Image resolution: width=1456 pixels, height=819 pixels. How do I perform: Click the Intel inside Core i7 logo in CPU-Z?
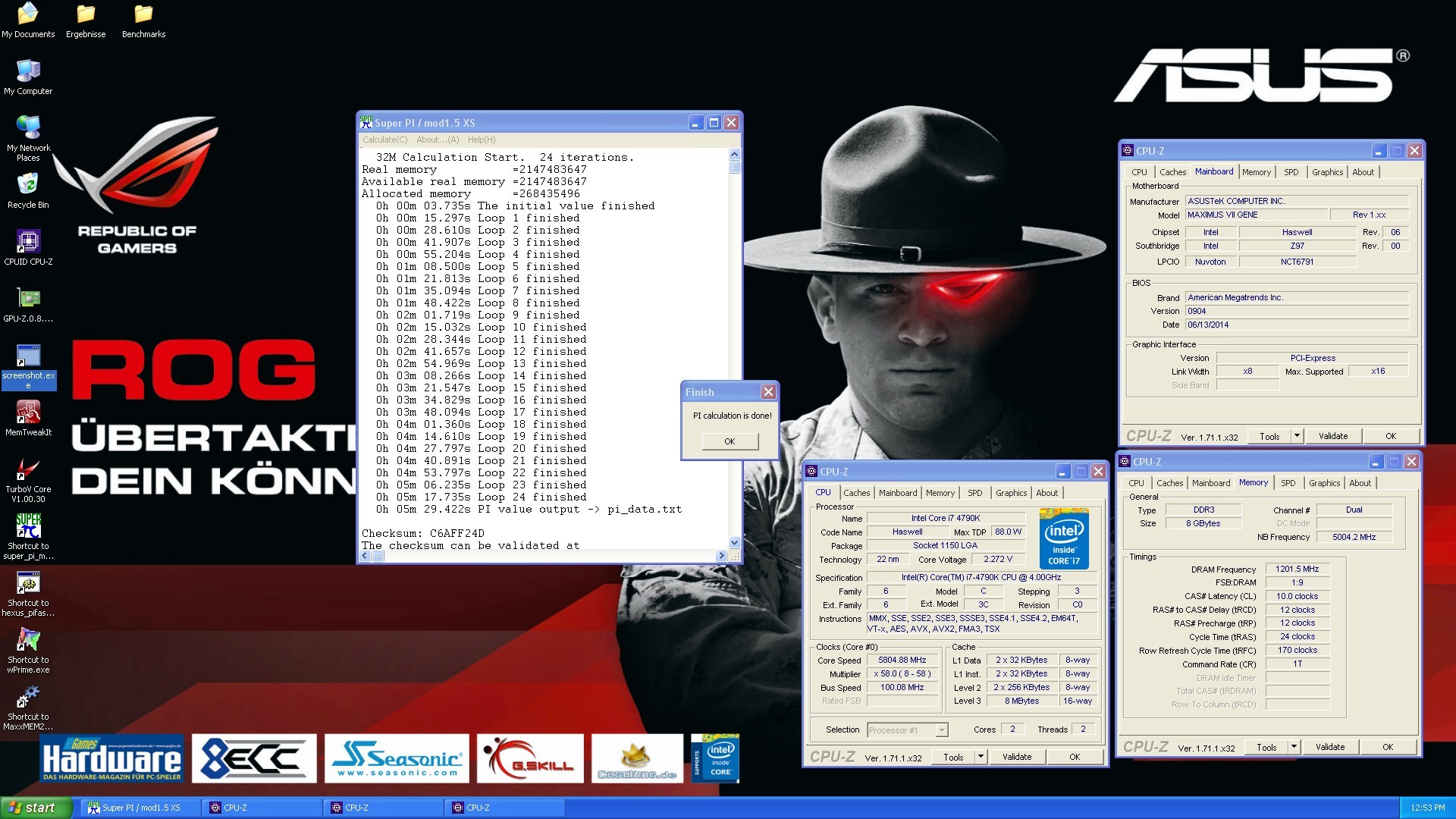pos(1064,539)
